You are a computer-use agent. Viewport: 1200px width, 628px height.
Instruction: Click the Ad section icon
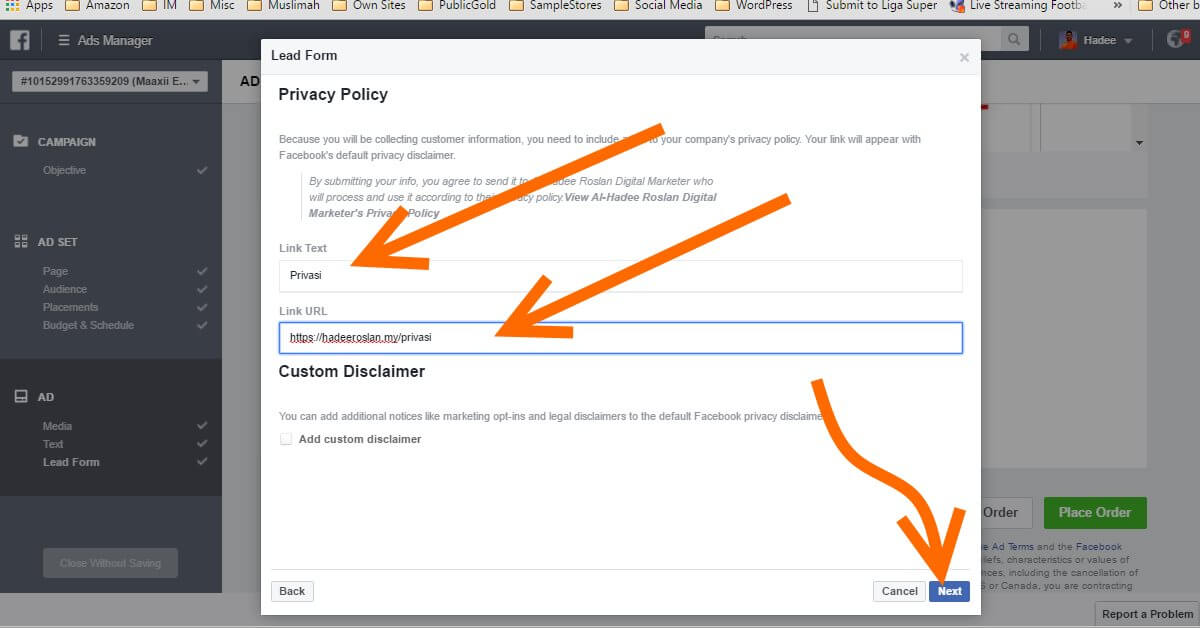click(20, 397)
